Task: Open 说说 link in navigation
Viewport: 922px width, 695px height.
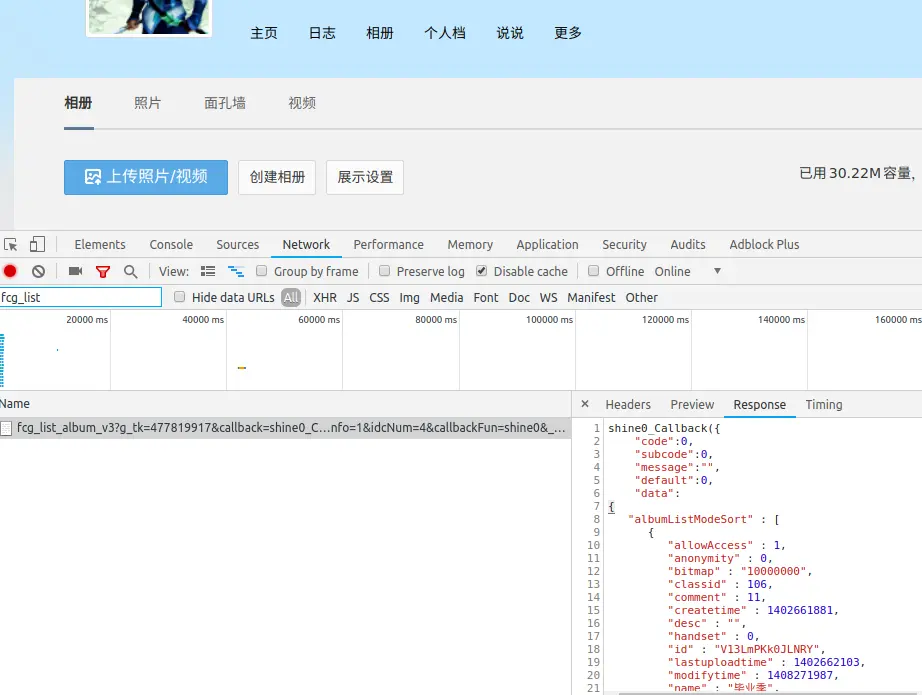Action: (510, 33)
